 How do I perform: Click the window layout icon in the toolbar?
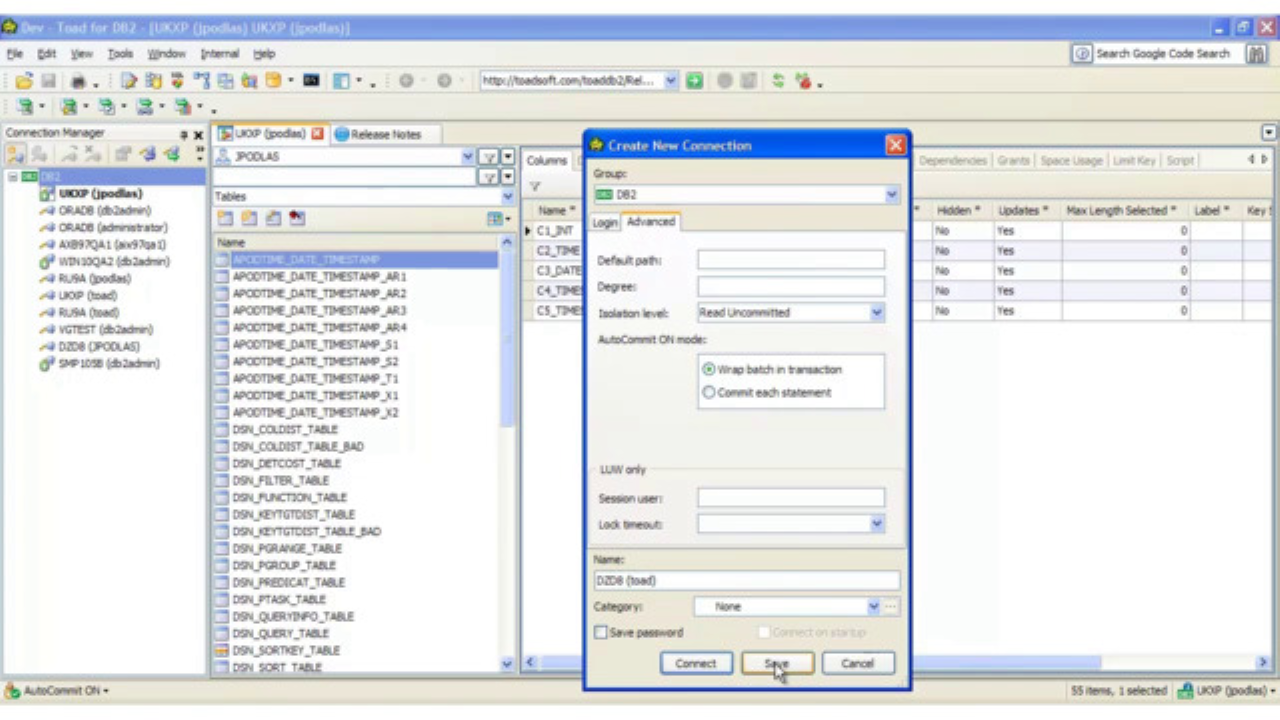341,81
